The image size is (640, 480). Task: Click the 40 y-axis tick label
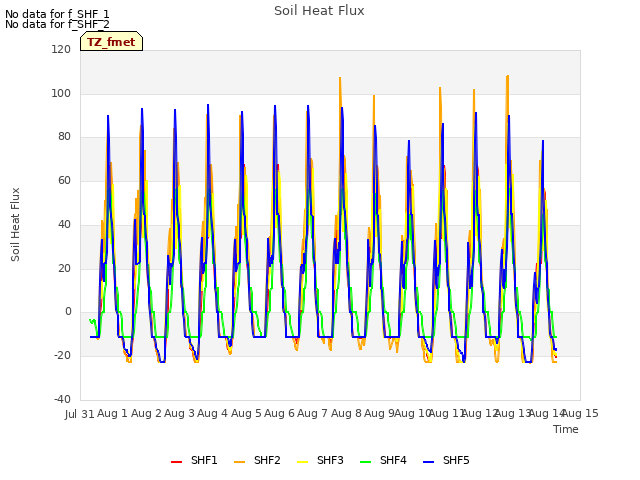click(64, 224)
